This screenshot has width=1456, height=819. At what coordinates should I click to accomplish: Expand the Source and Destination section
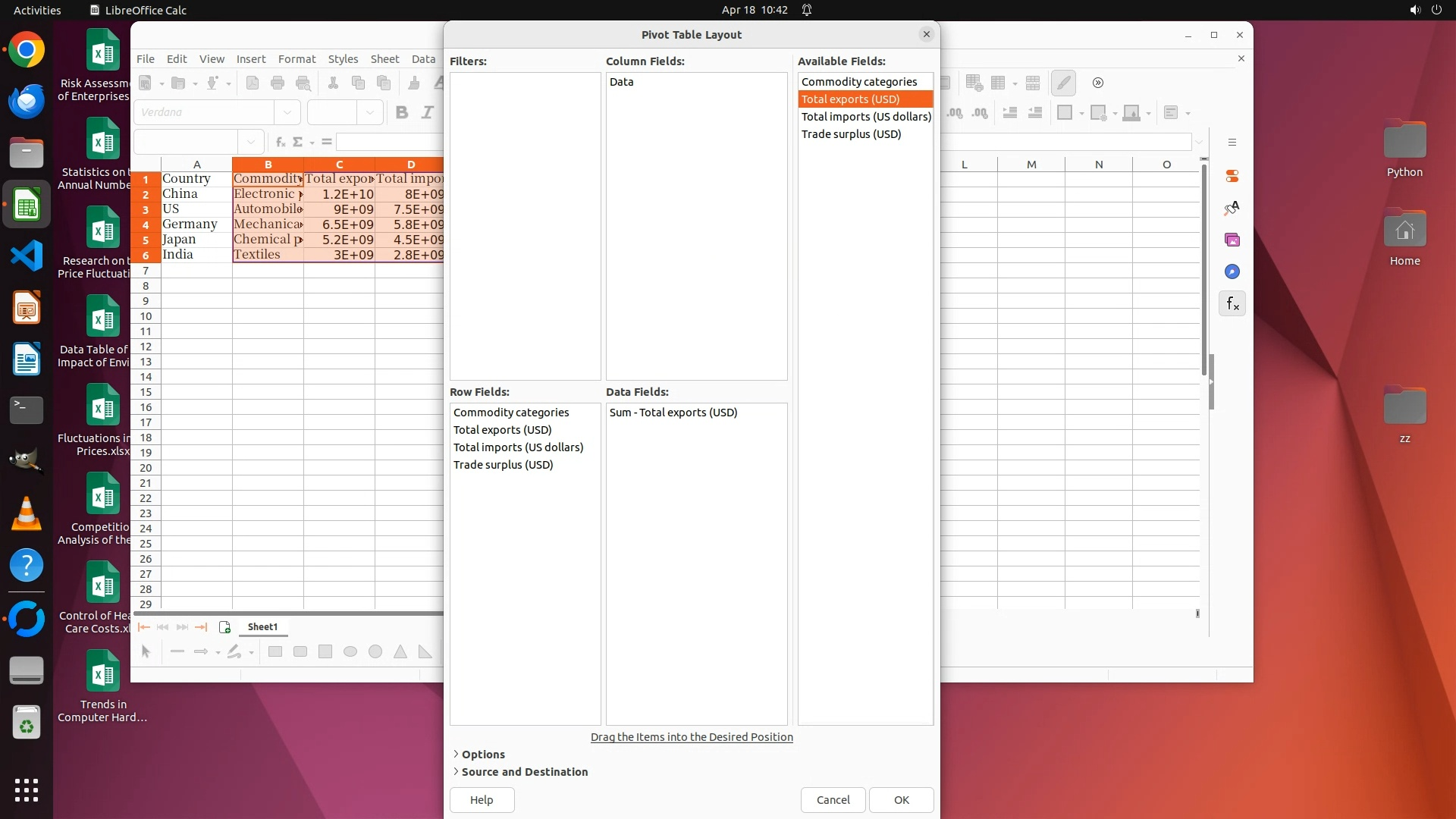pos(524,771)
